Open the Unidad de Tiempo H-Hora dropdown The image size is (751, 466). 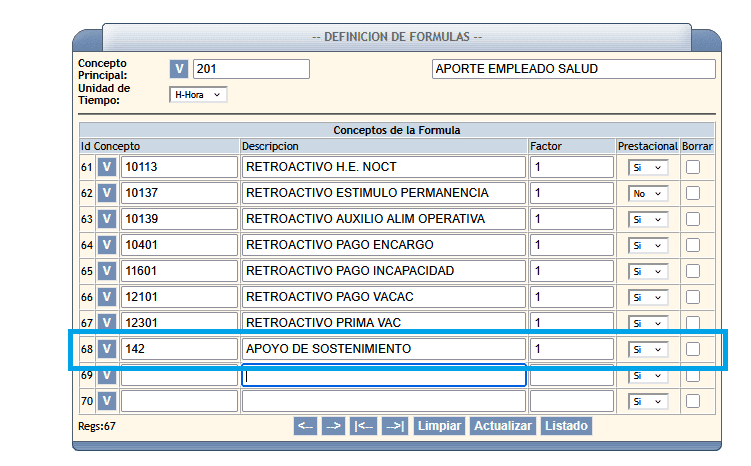pyautogui.click(x=198, y=95)
